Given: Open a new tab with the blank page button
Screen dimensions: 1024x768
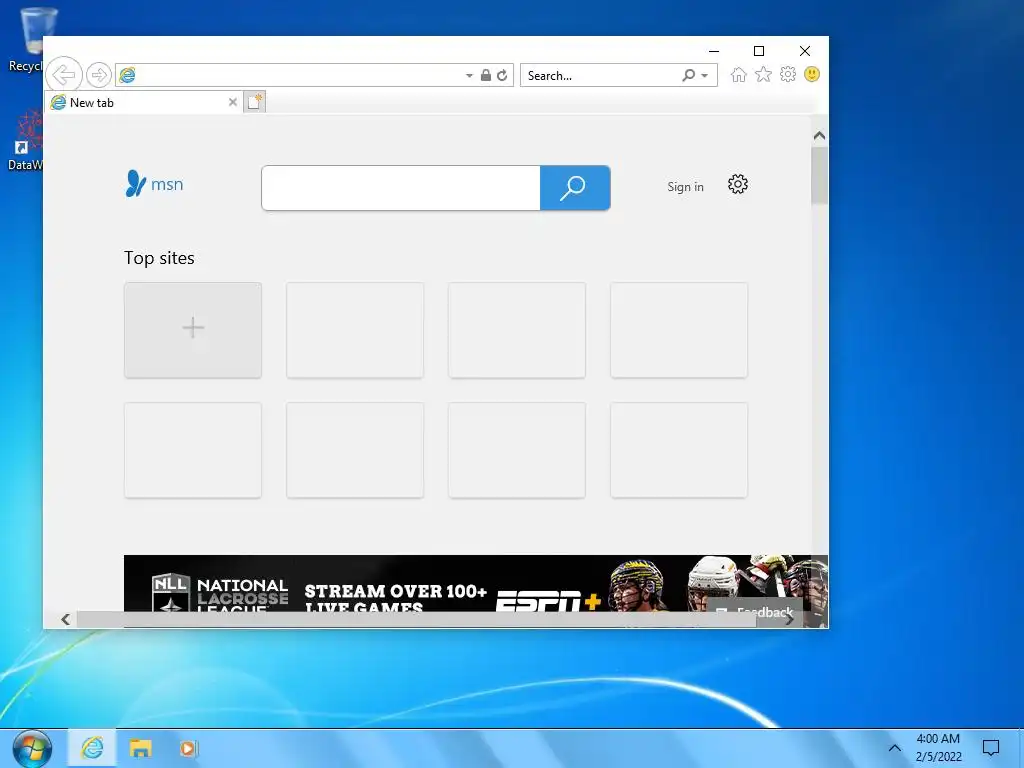Looking at the screenshot, I should pyautogui.click(x=255, y=102).
